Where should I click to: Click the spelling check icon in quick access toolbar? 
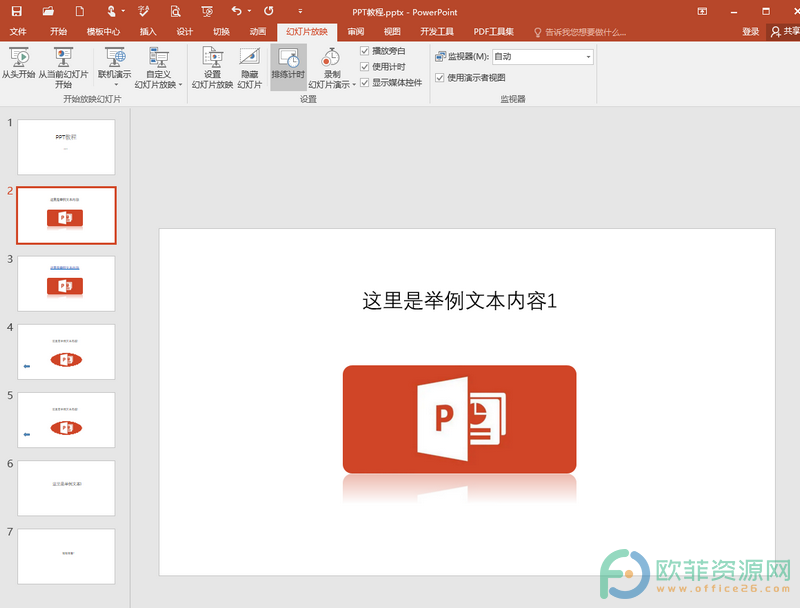point(143,11)
